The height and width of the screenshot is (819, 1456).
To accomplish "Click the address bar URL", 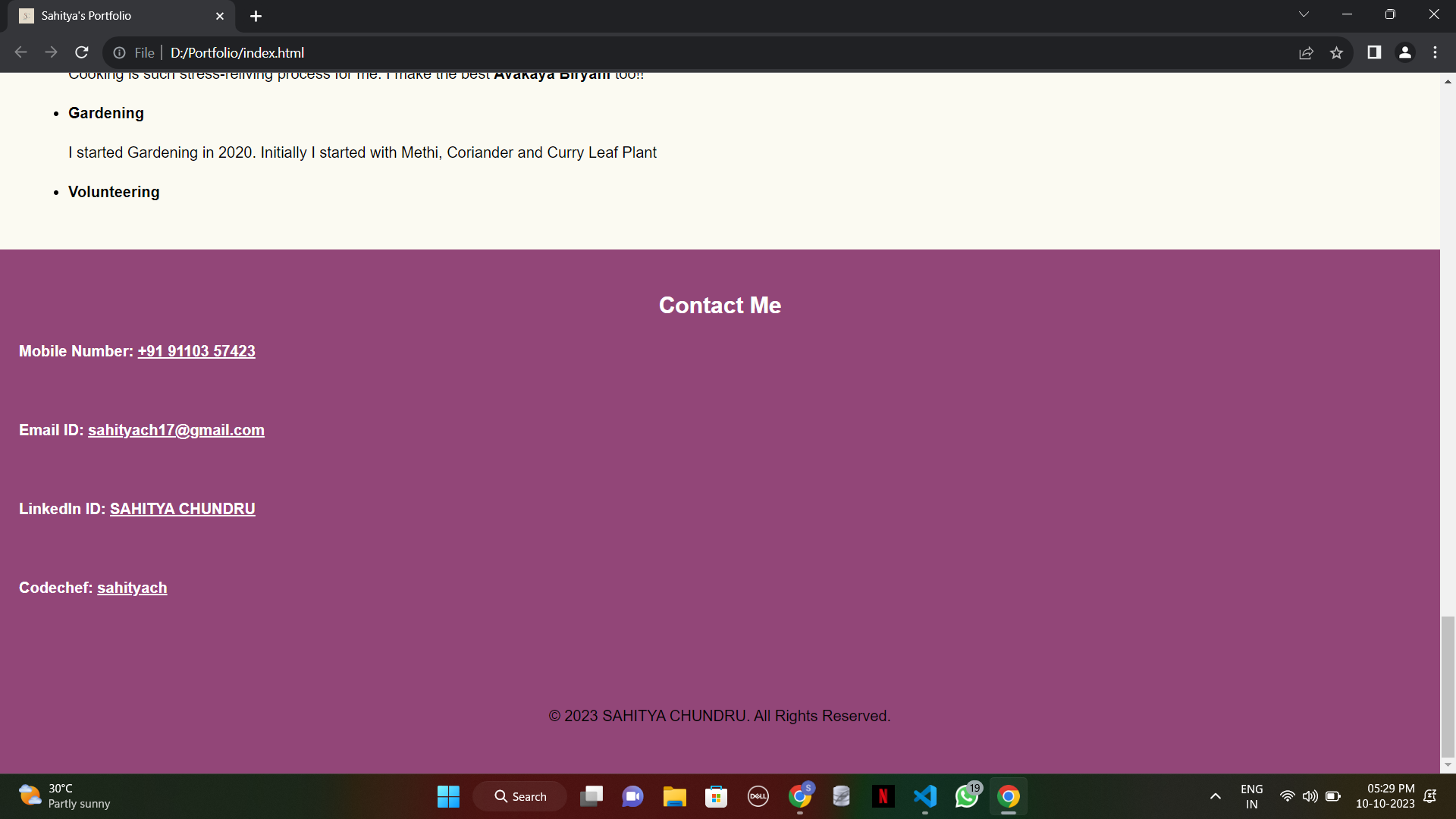I will (237, 52).
